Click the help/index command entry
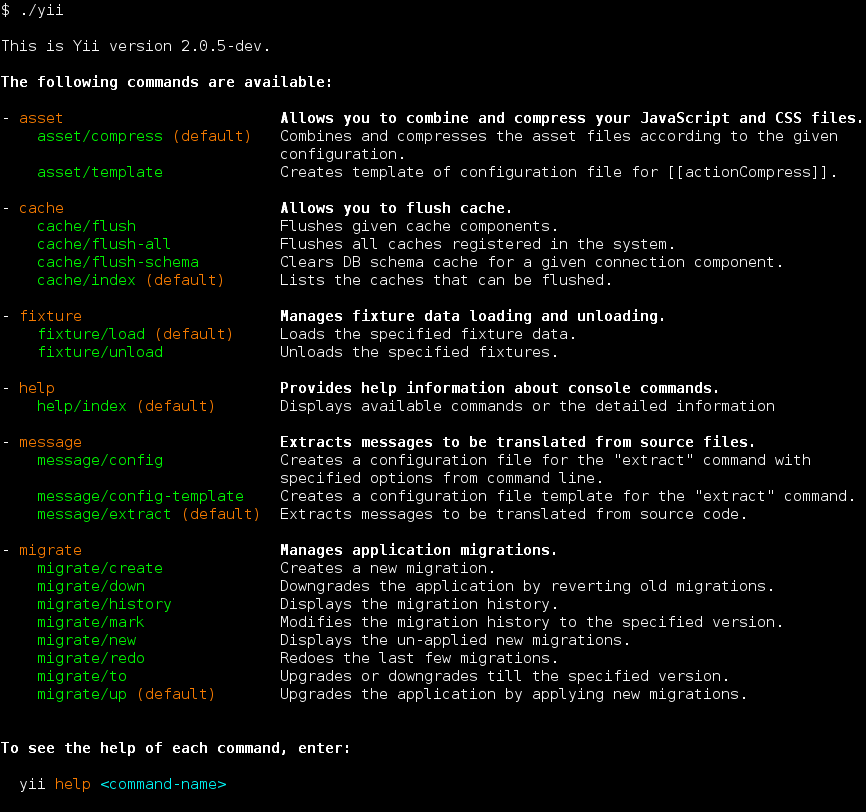 click(x=82, y=406)
